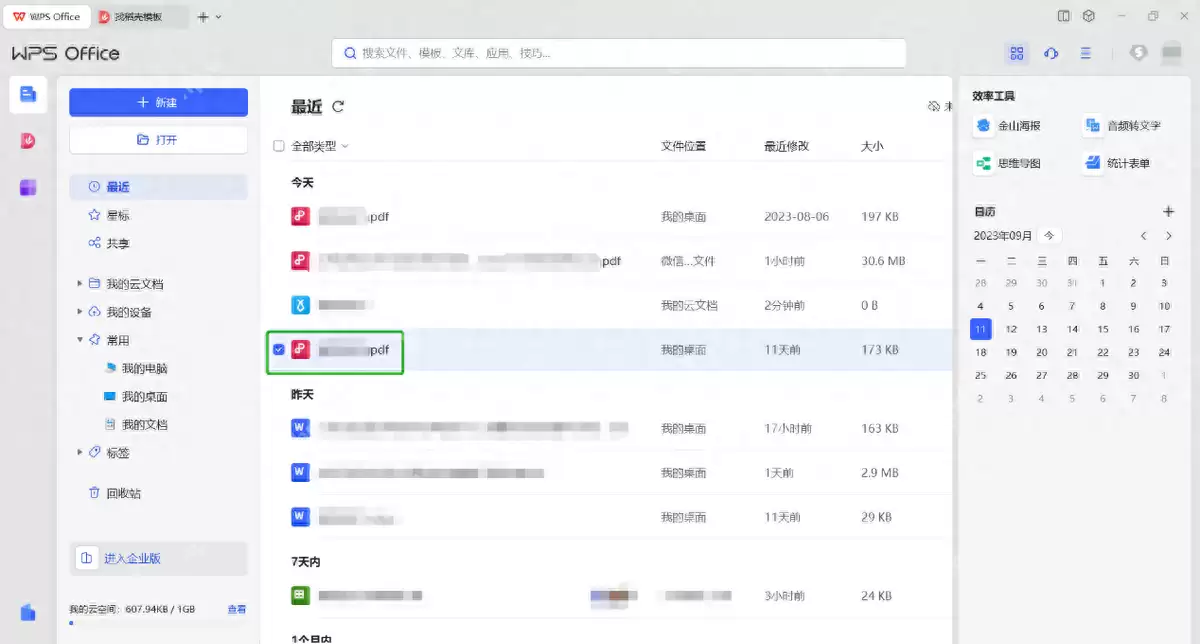Collapse the 常用 section
The height and width of the screenshot is (644, 1200).
tap(80, 339)
